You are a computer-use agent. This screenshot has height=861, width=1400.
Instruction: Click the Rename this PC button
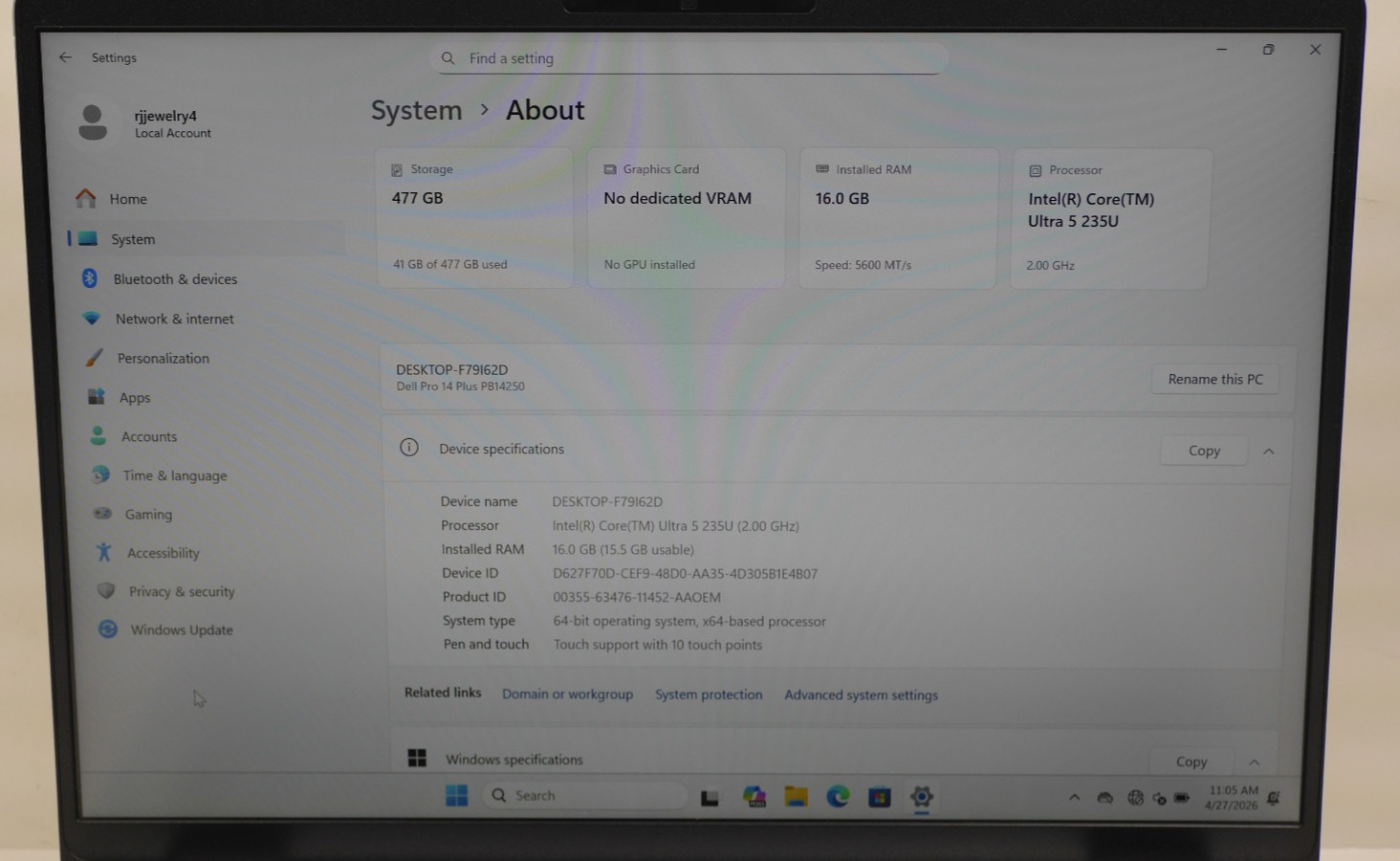[1215, 379]
